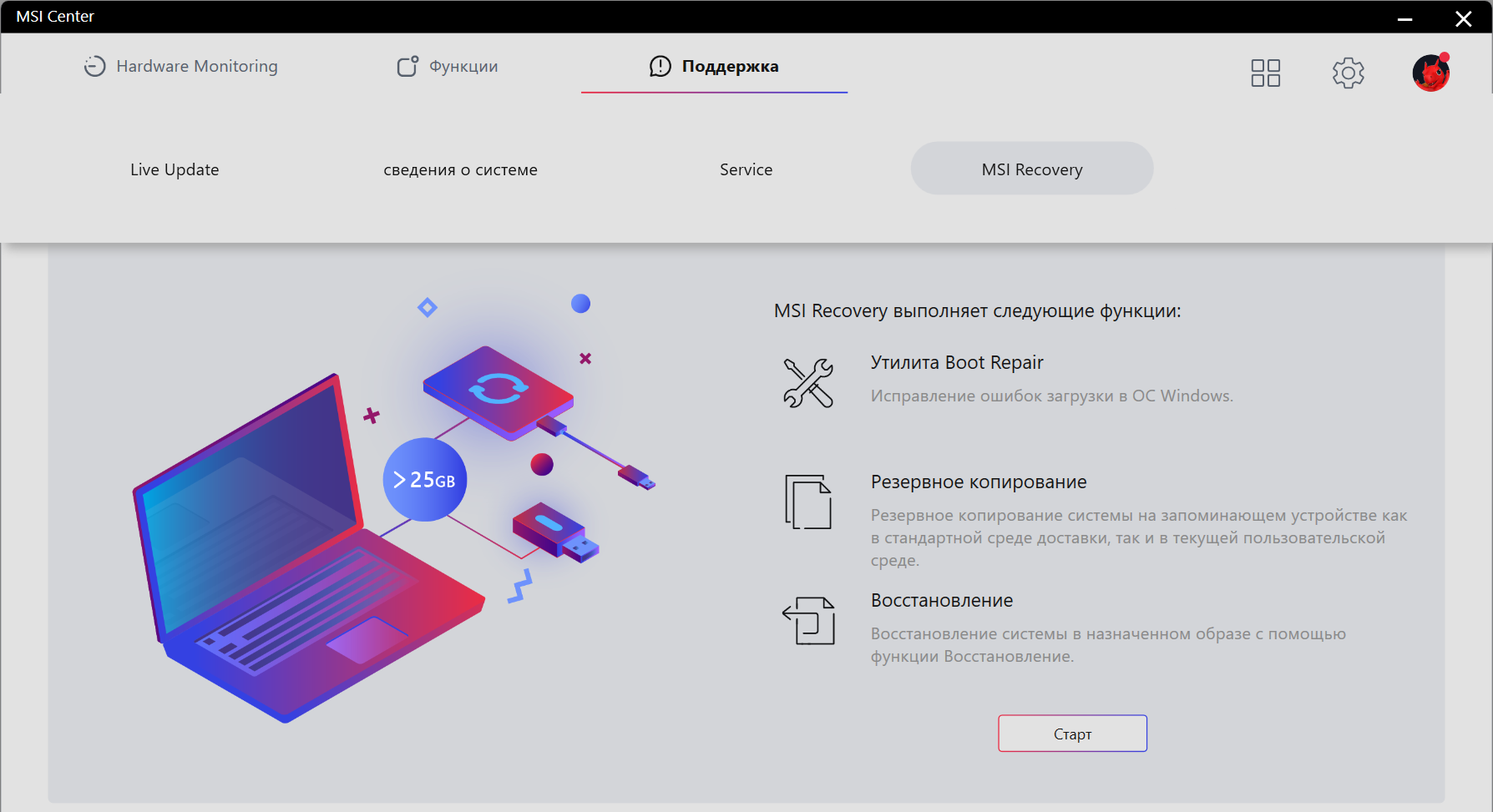
Task: Click the Старт button
Action: pos(1072,734)
